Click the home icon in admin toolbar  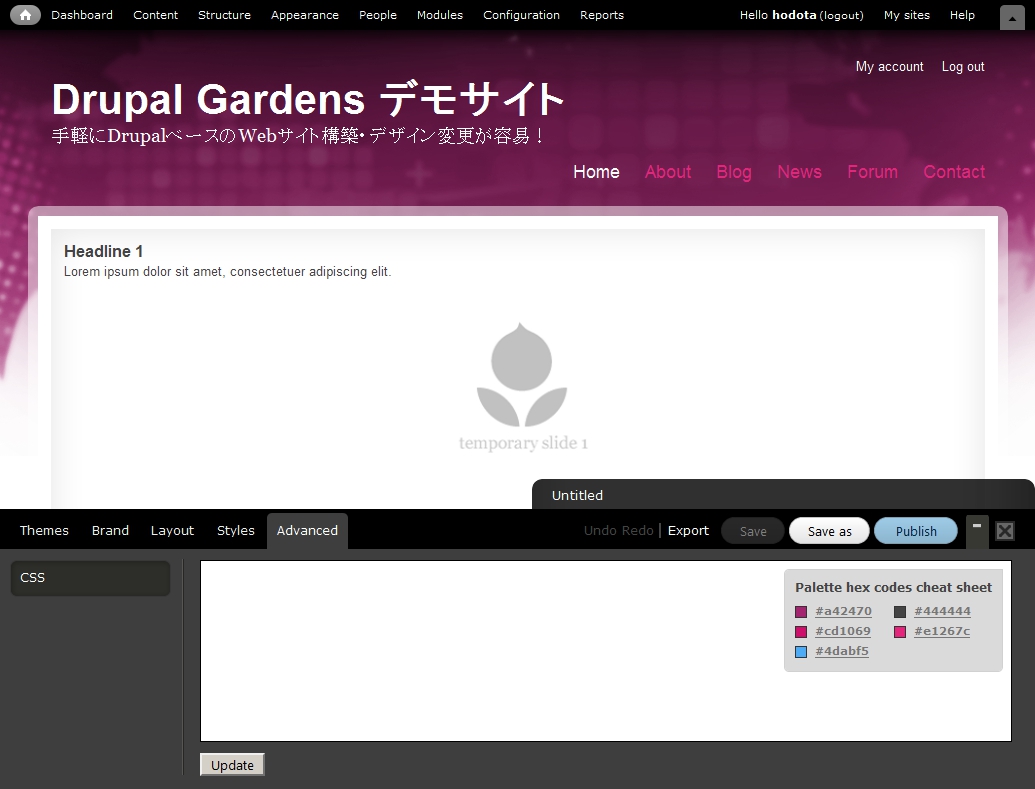click(25, 15)
